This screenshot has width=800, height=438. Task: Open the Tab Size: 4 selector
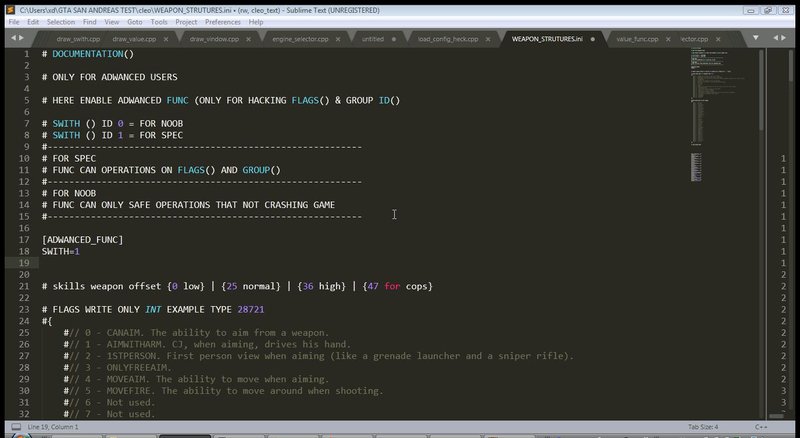coord(703,427)
